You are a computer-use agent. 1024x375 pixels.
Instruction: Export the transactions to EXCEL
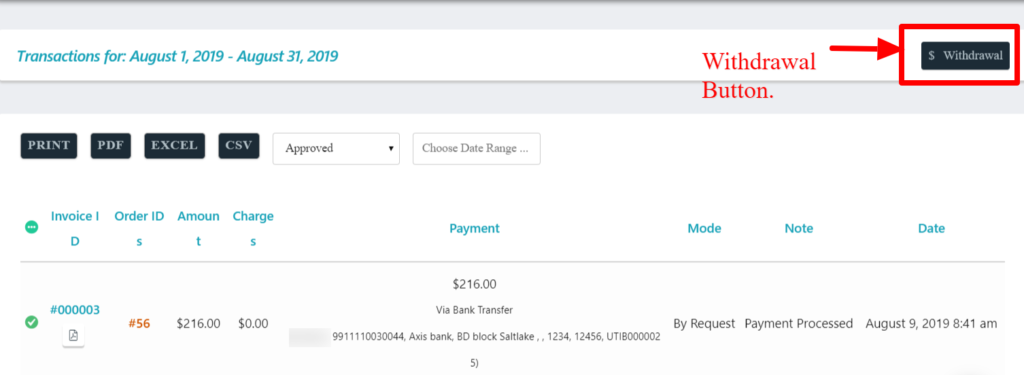[174, 146]
